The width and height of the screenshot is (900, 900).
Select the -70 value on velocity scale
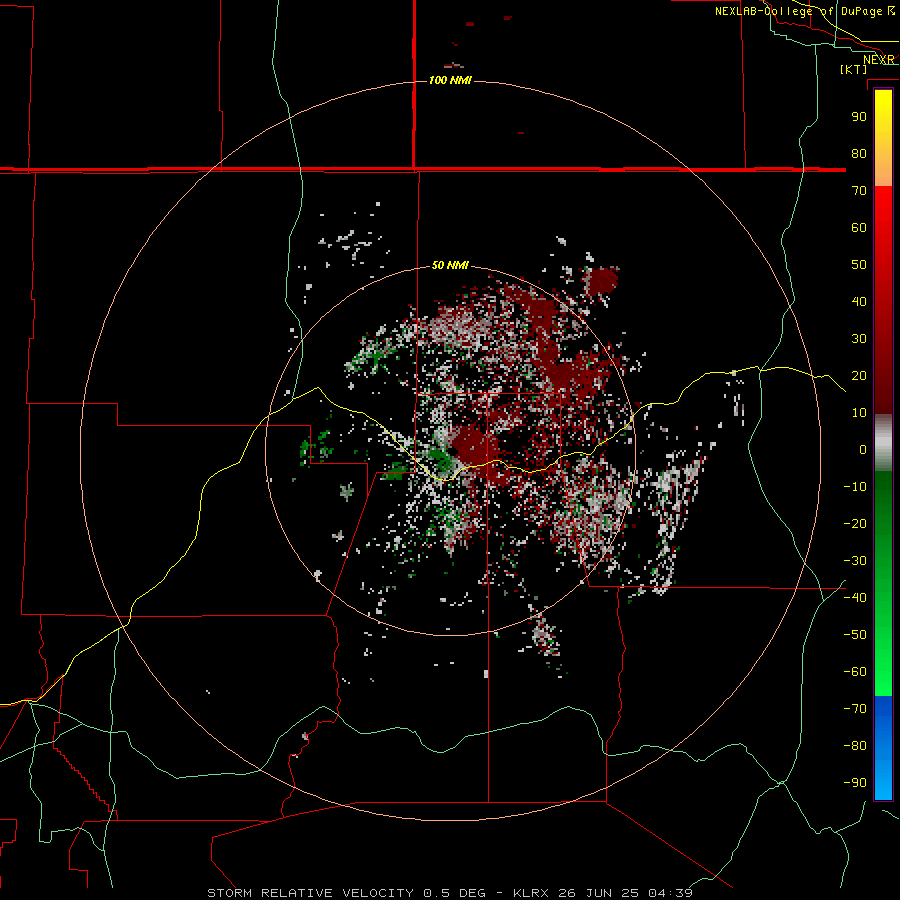[x=855, y=709]
